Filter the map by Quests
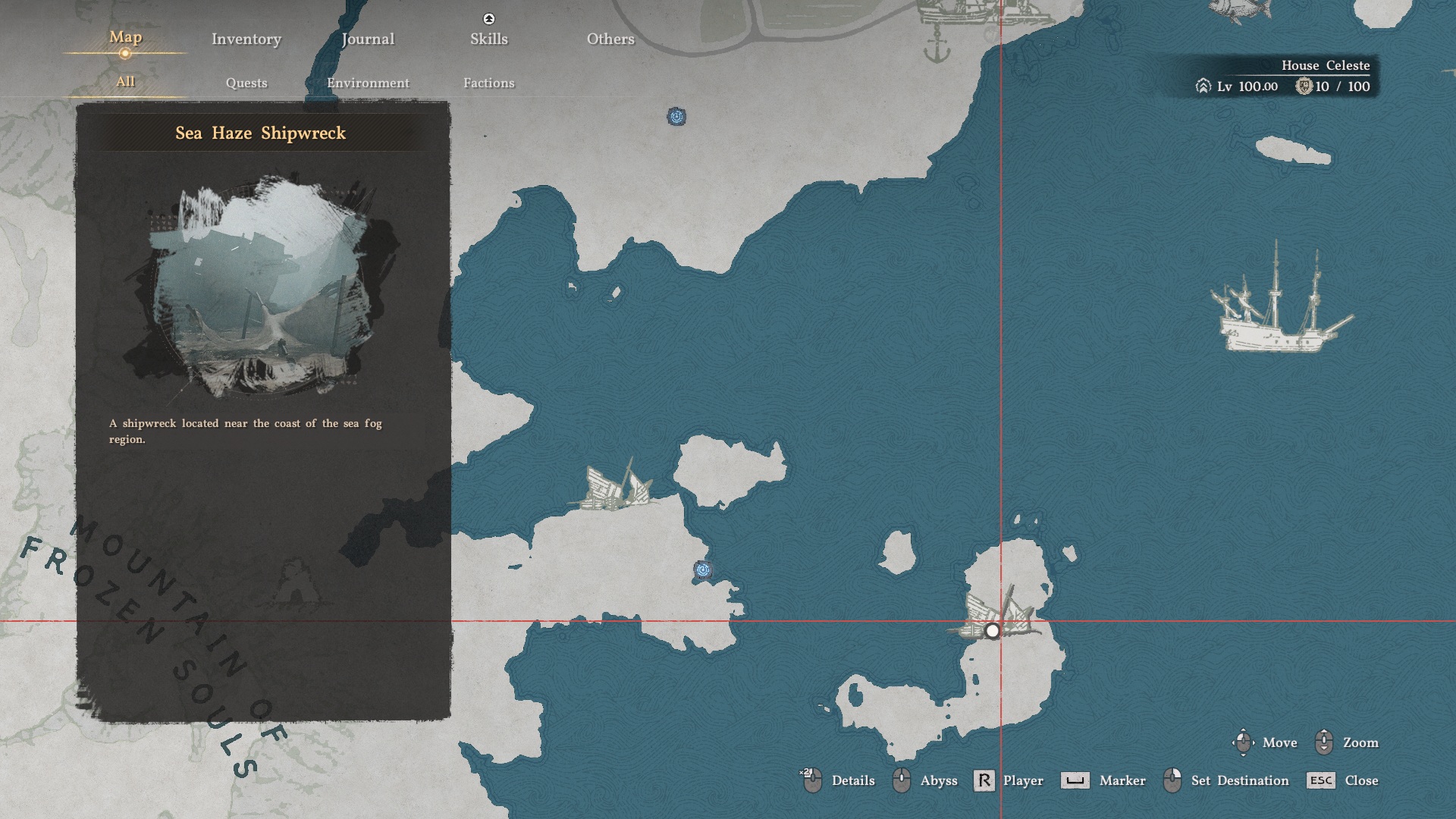 pyautogui.click(x=246, y=83)
